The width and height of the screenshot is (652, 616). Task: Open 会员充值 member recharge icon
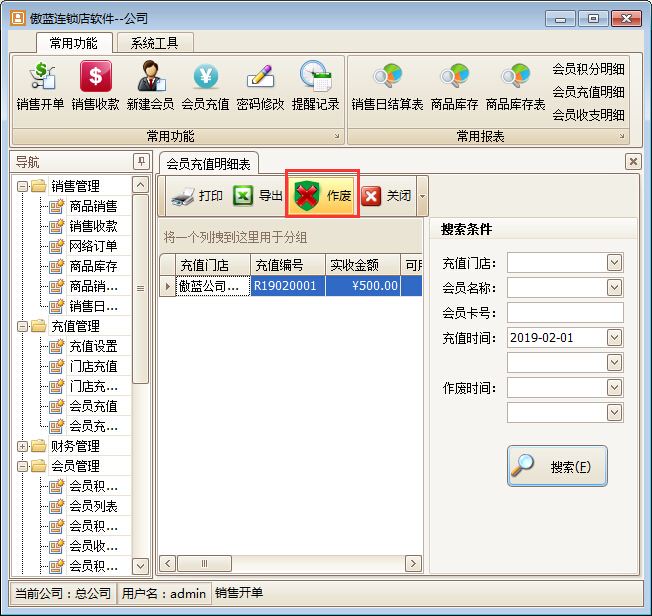point(205,86)
